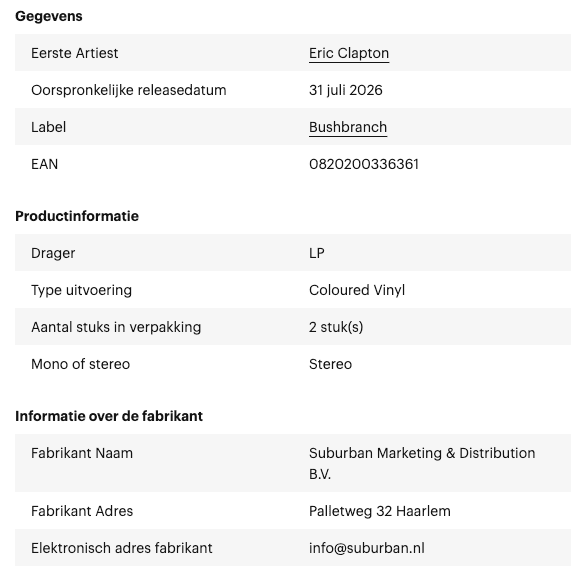Click the Label row name
Viewport: 580px width, 584px height.
point(48,127)
